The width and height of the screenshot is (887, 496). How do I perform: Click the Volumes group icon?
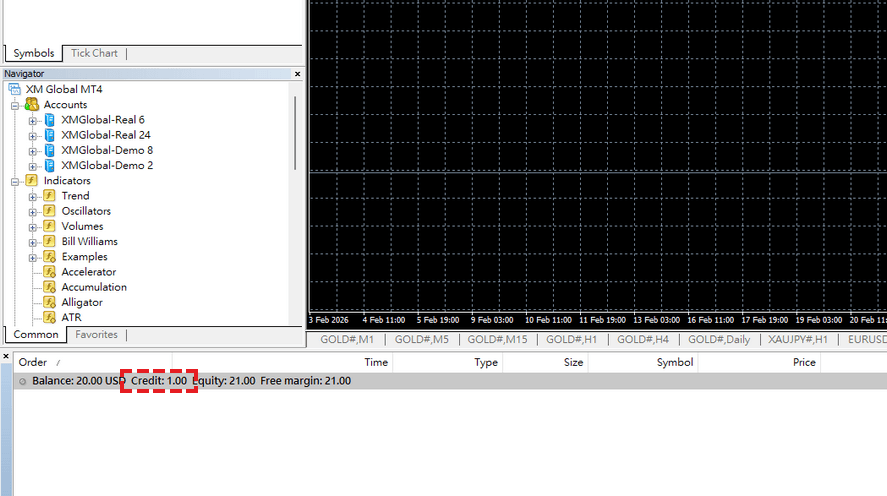[50, 226]
